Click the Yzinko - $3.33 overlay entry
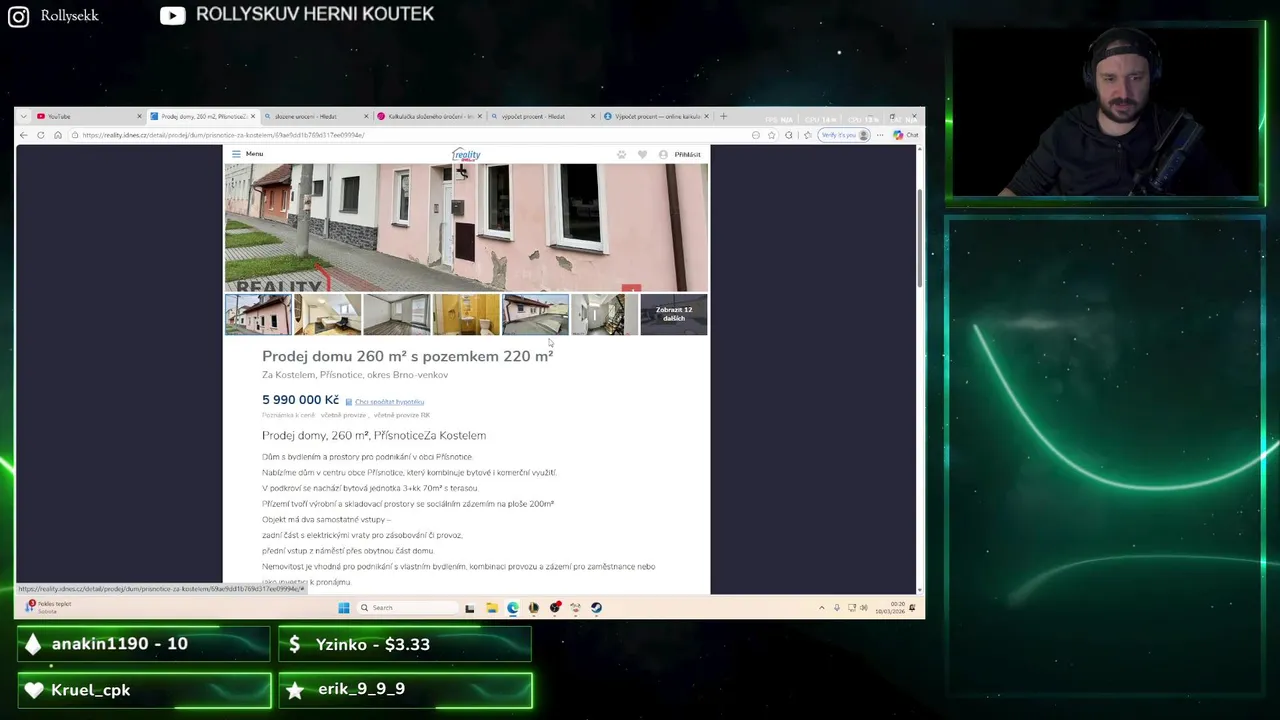1280x720 pixels. [x=405, y=644]
